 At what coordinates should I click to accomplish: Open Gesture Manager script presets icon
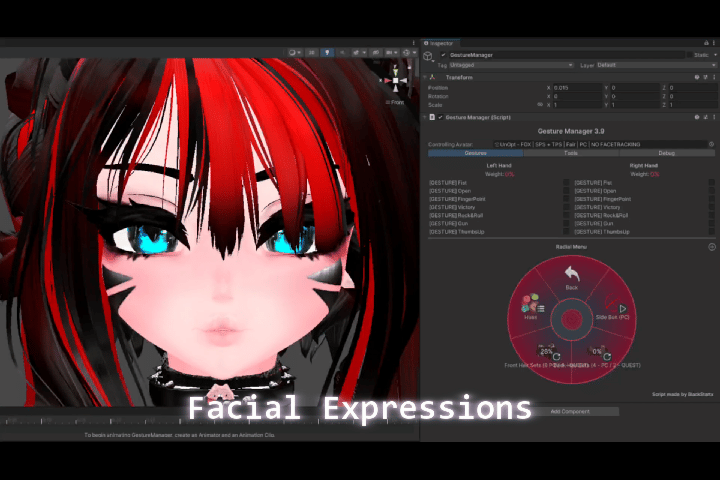tap(706, 117)
